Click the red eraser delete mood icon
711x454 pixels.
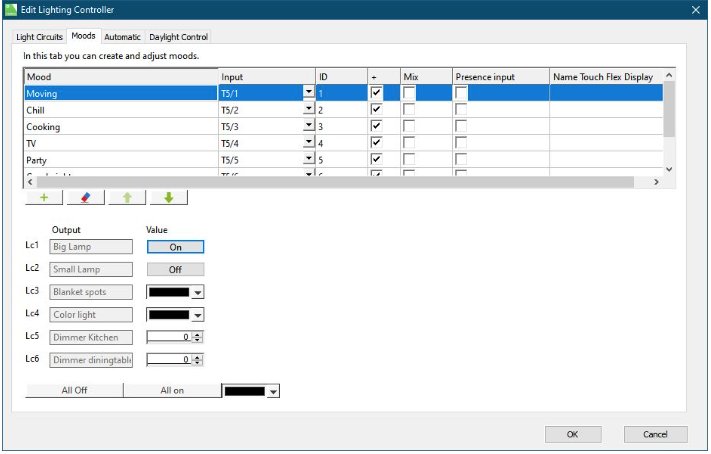pos(85,198)
